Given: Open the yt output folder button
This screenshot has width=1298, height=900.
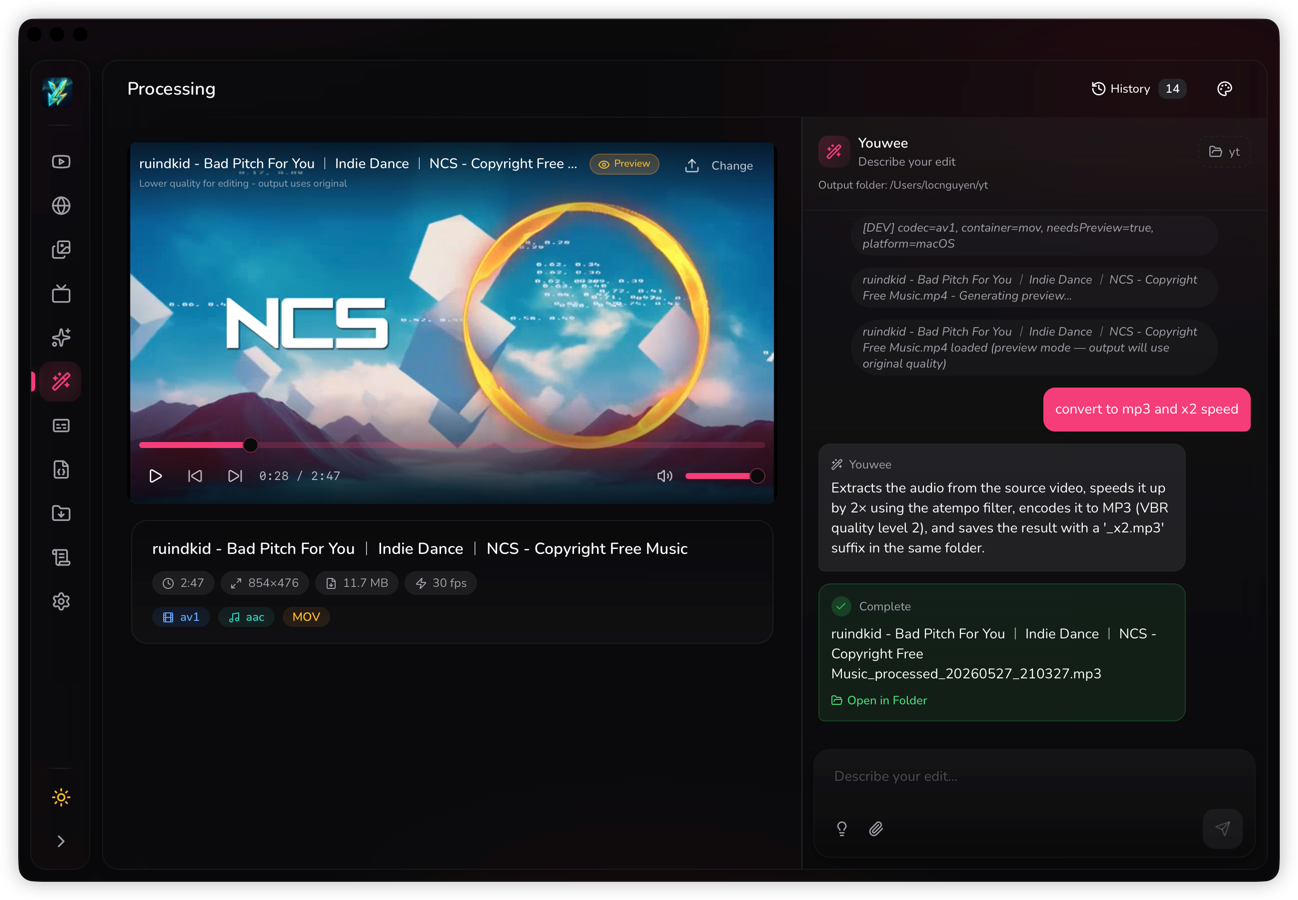Looking at the screenshot, I should (x=1225, y=152).
